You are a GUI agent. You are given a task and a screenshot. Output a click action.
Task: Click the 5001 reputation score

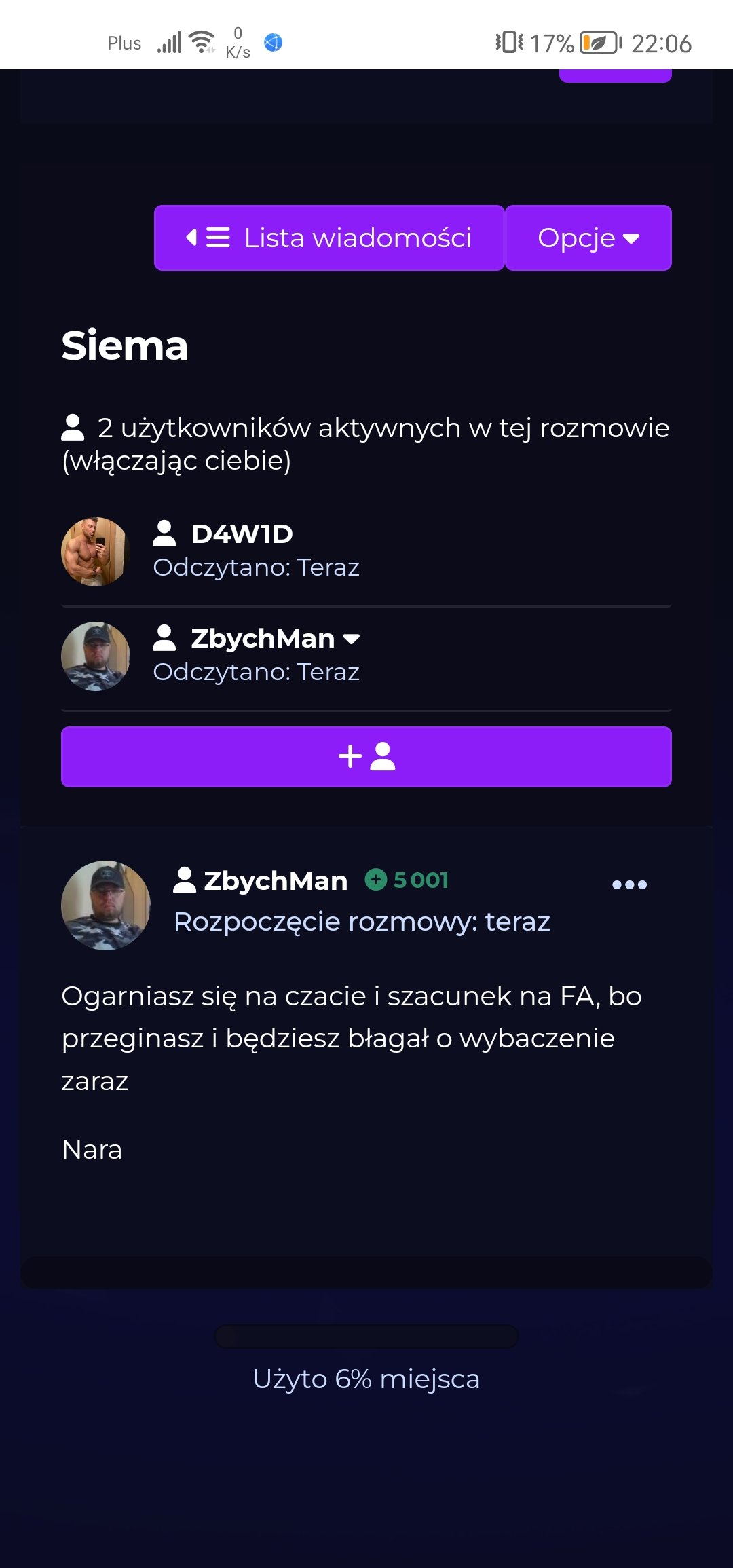421,880
